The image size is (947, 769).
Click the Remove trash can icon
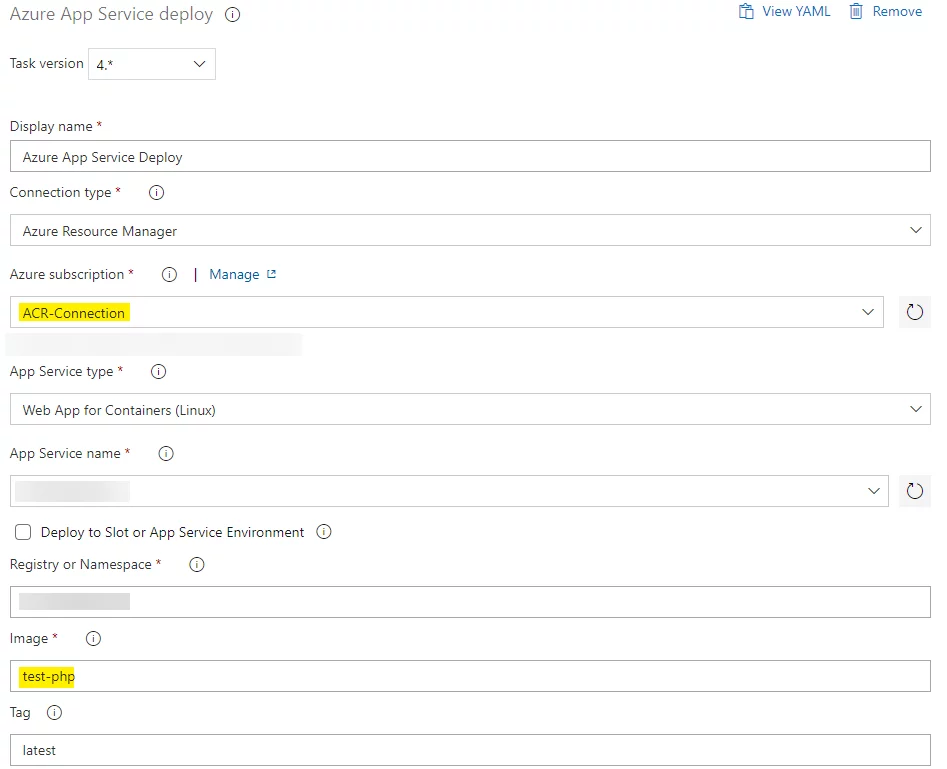(x=856, y=11)
